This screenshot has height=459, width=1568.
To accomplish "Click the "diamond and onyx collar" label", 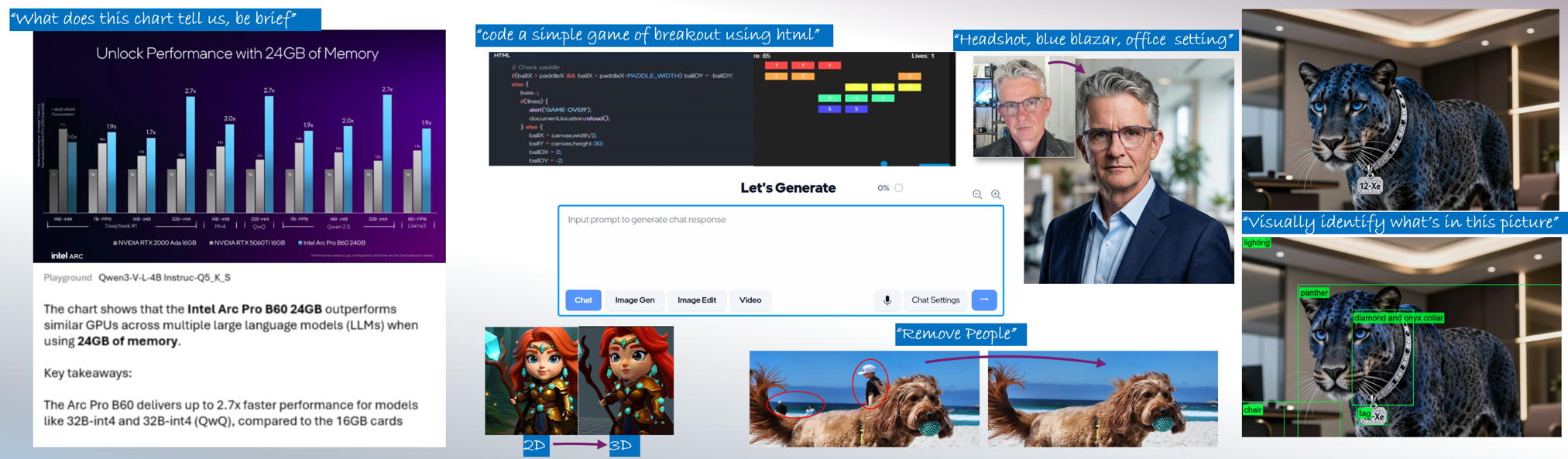I will [x=1398, y=318].
